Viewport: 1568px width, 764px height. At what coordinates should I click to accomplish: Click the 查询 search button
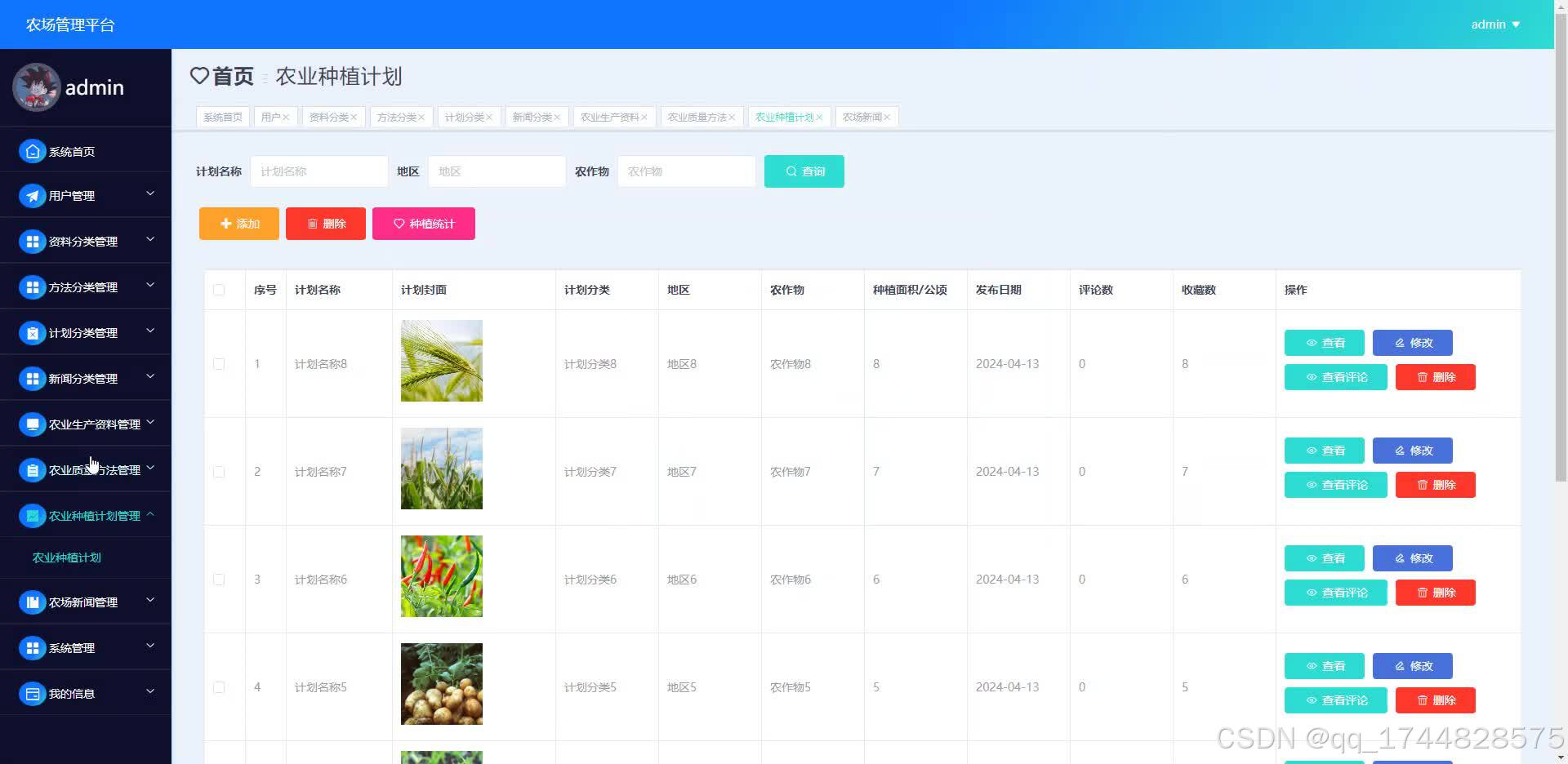[x=804, y=171]
